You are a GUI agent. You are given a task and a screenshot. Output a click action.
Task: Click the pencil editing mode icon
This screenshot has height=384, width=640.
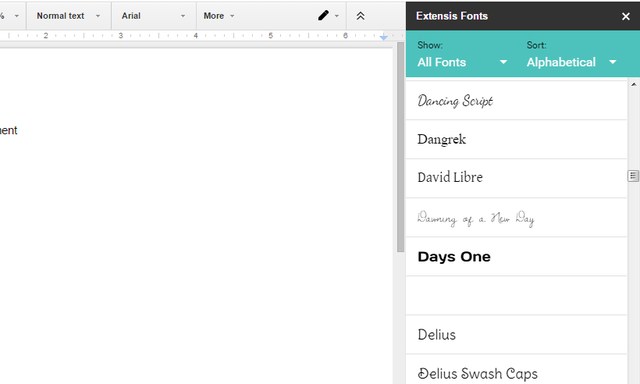[x=323, y=16]
